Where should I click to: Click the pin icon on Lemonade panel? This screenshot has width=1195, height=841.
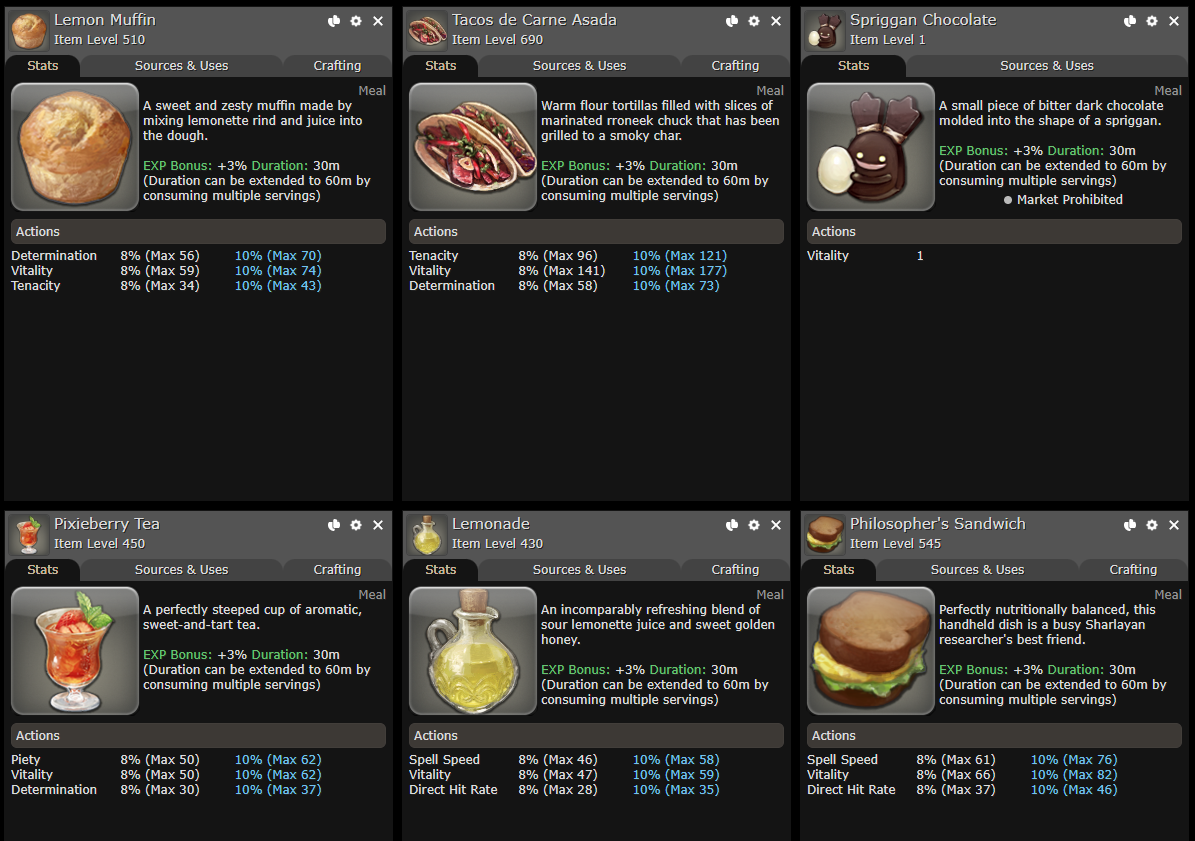click(732, 525)
